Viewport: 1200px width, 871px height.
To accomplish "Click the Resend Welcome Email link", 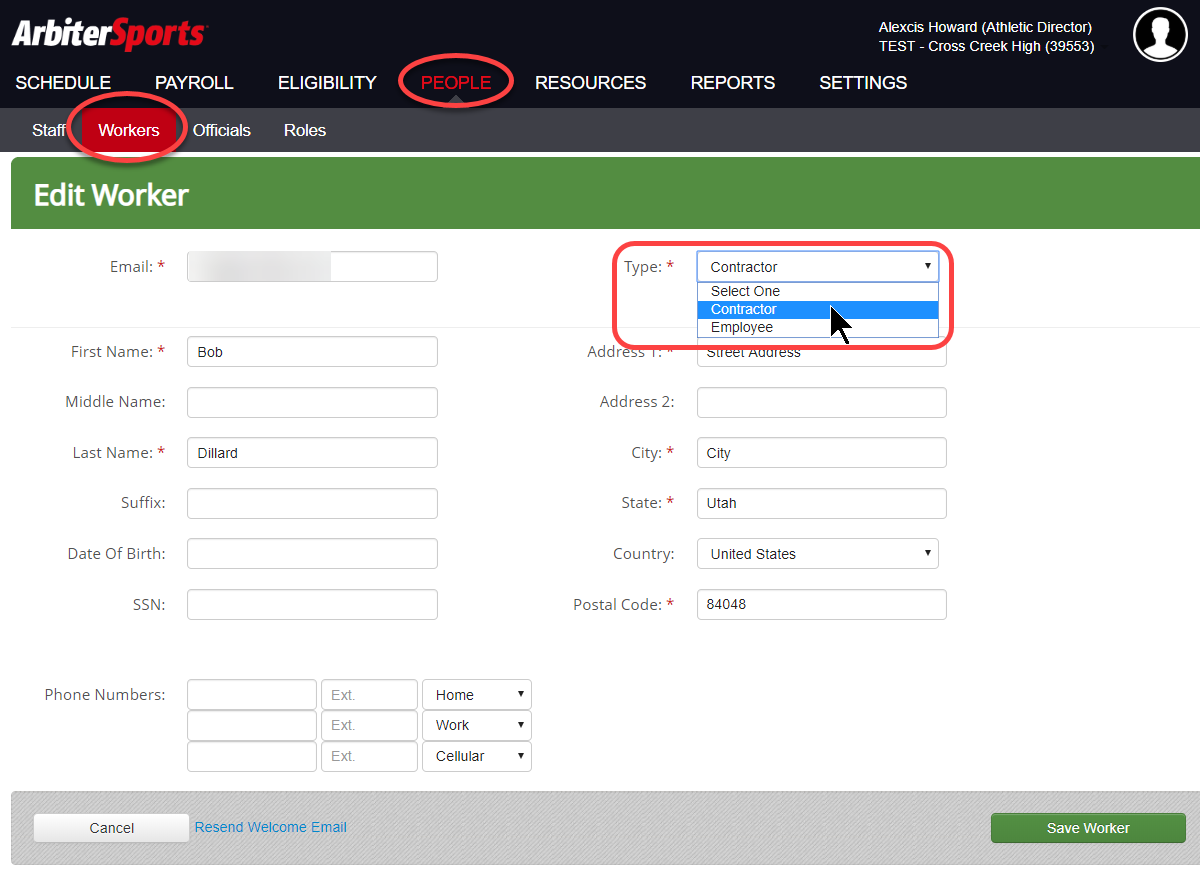I will point(270,827).
